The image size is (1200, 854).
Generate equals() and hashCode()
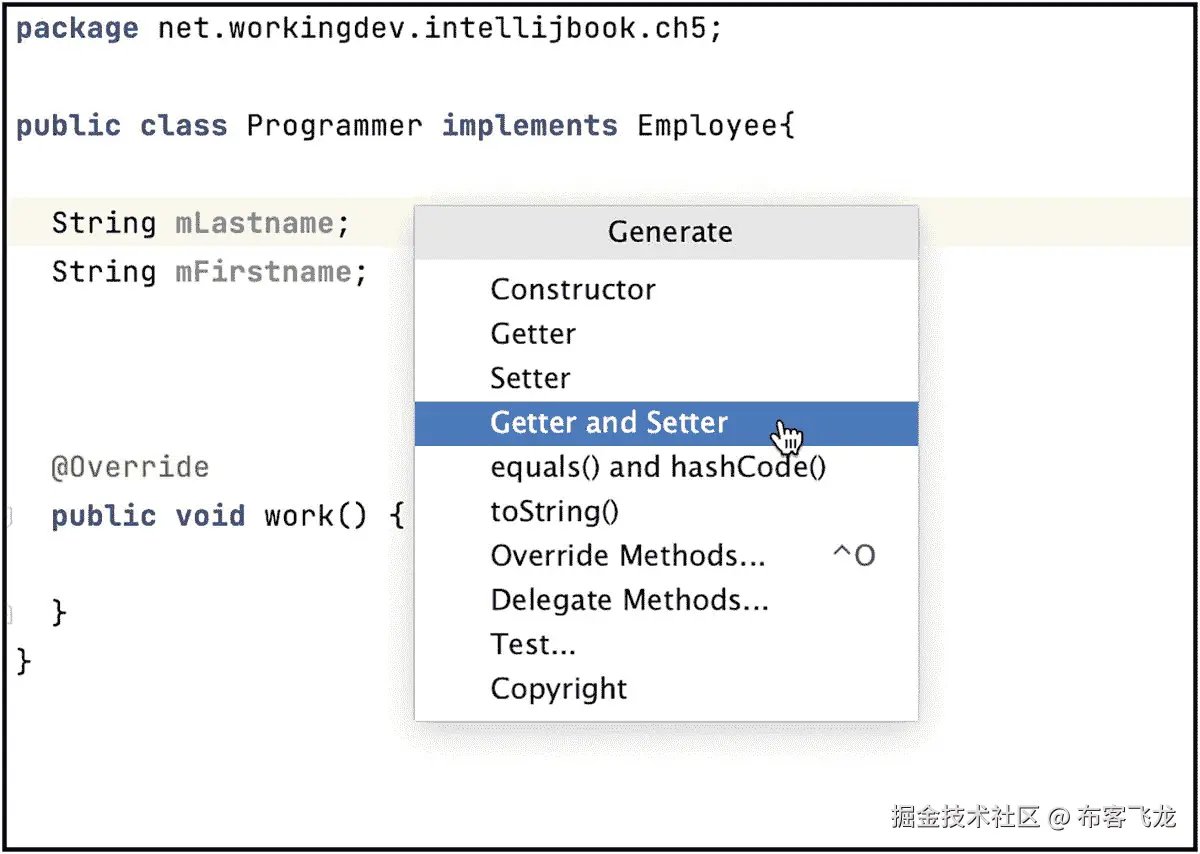pos(658,467)
